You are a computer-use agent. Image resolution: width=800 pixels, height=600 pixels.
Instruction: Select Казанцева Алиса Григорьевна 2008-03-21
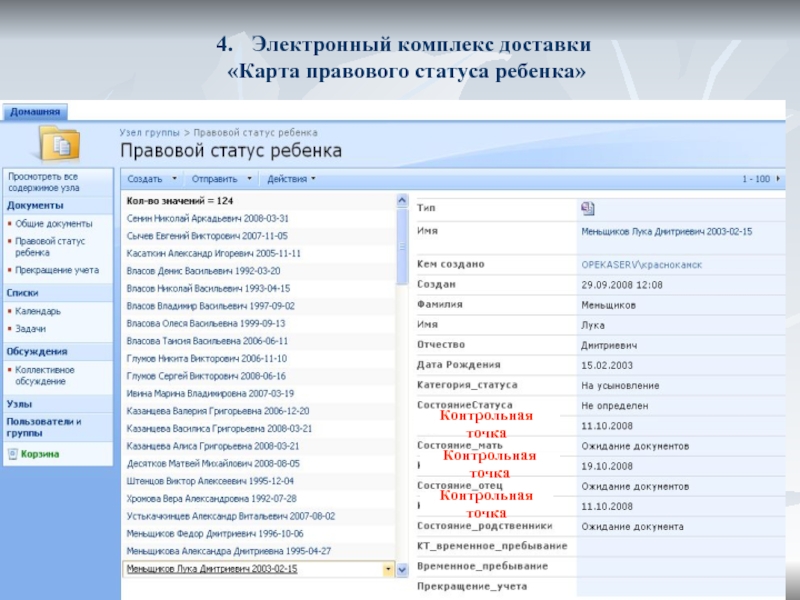point(213,446)
